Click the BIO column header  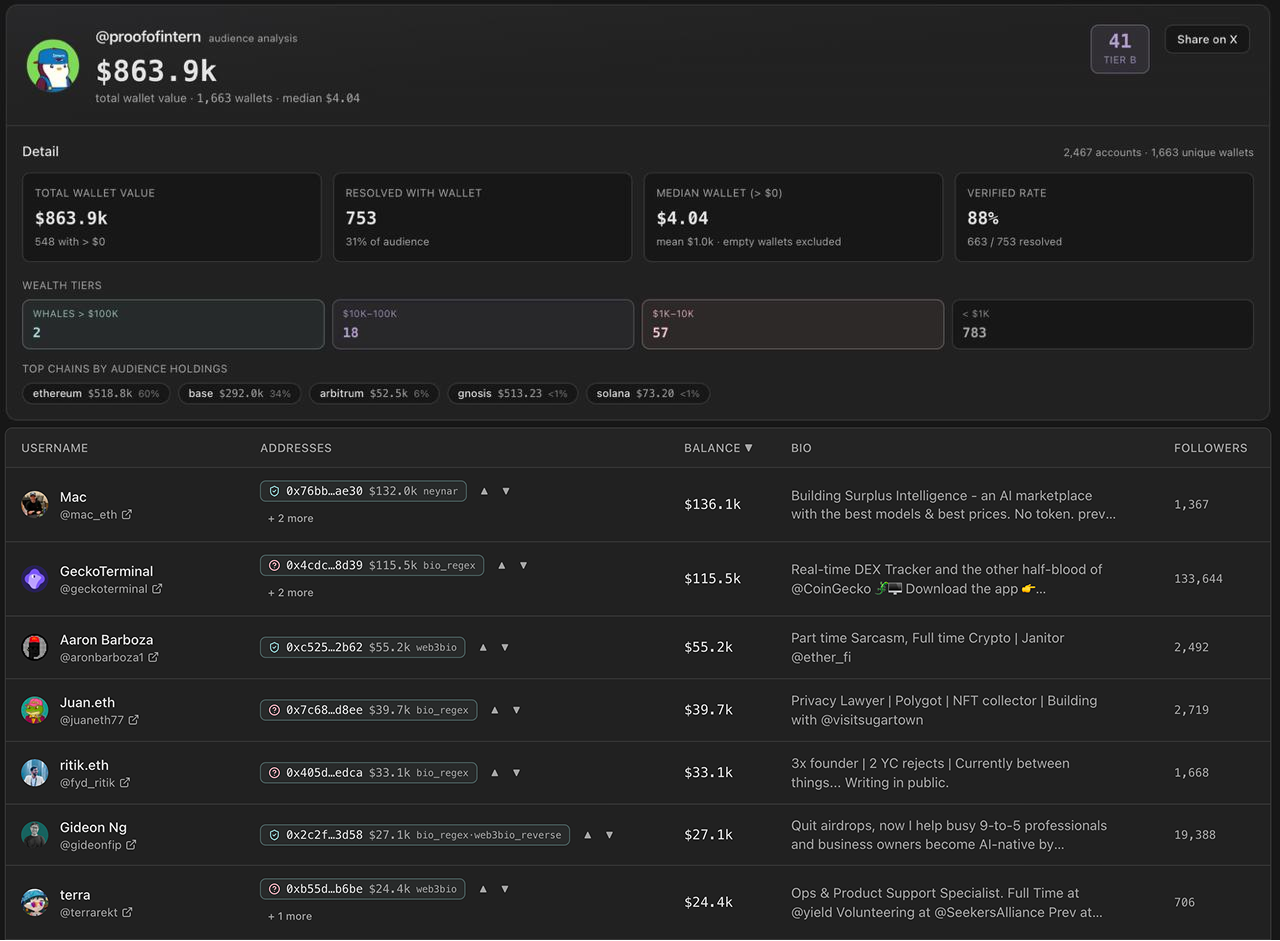click(801, 448)
